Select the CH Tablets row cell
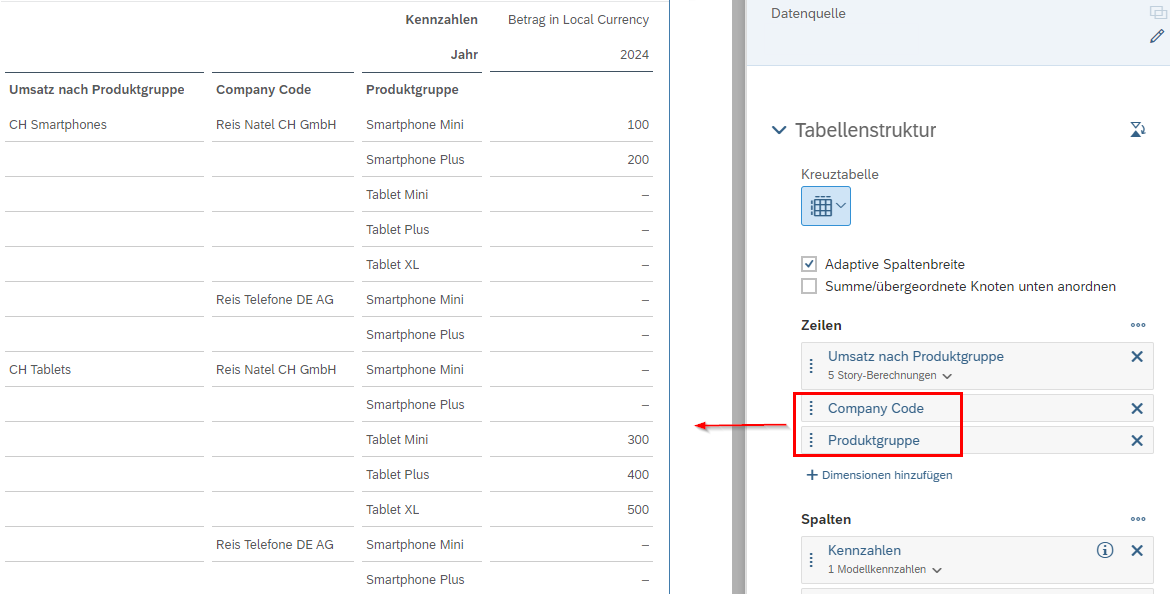 pos(104,369)
